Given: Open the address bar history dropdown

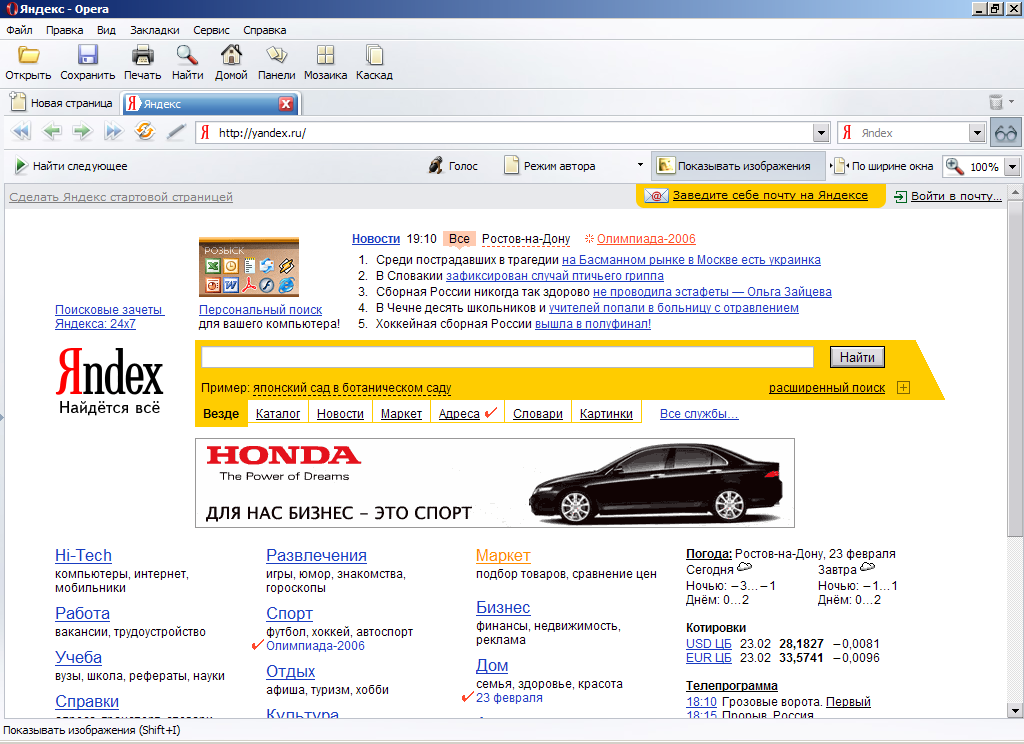Looking at the screenshot, I should tap(822, 133).
